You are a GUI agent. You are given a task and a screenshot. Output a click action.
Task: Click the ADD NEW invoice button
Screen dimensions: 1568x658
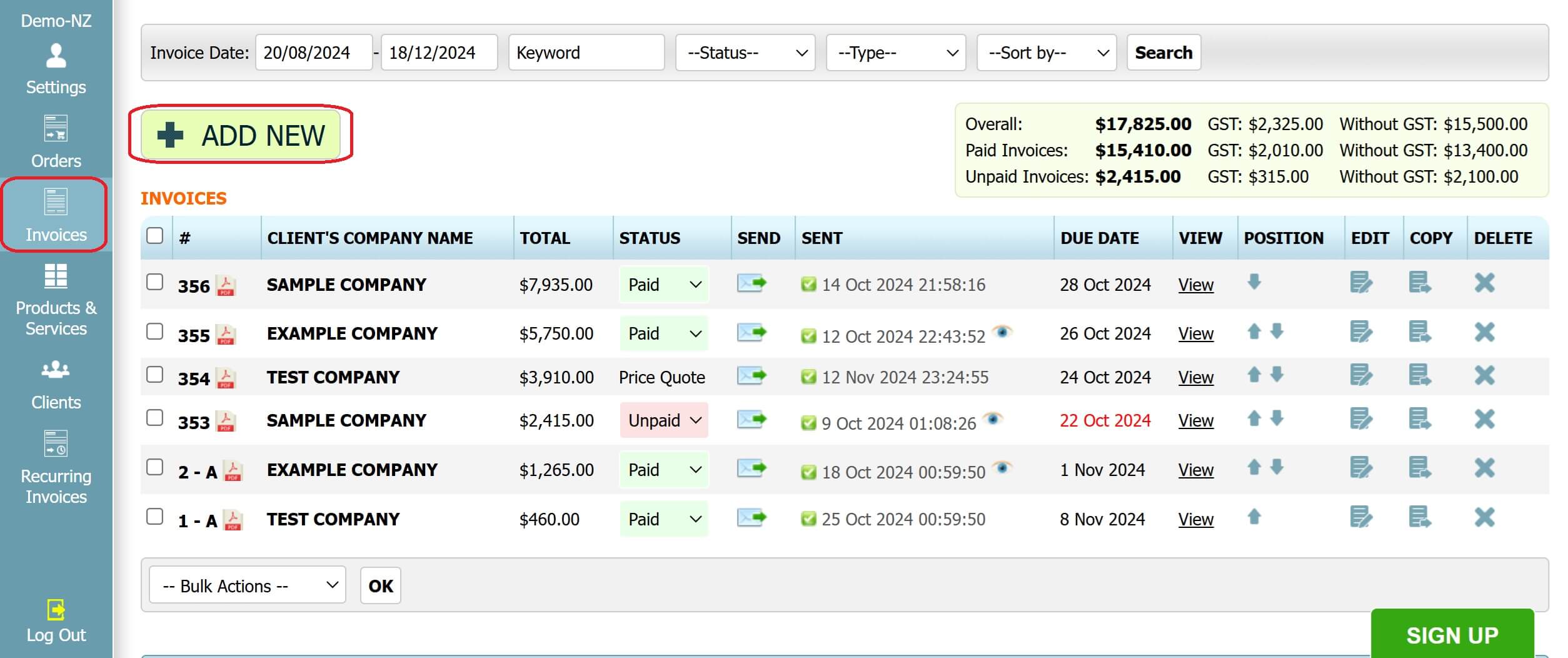241,135
